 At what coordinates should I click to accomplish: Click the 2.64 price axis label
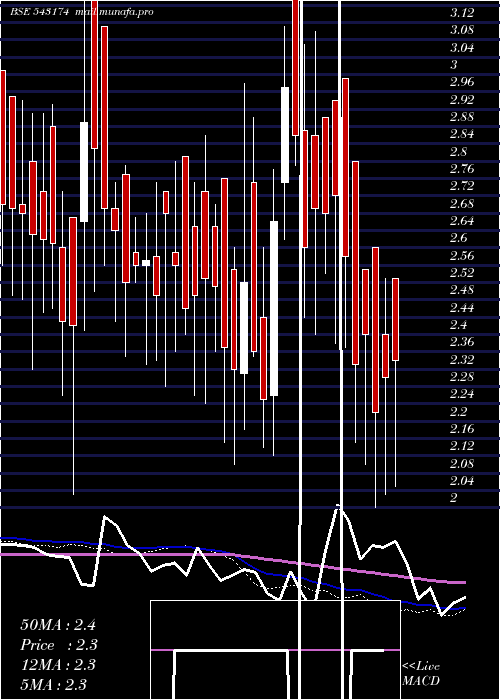pyautogui.click(x=462, y=221)
